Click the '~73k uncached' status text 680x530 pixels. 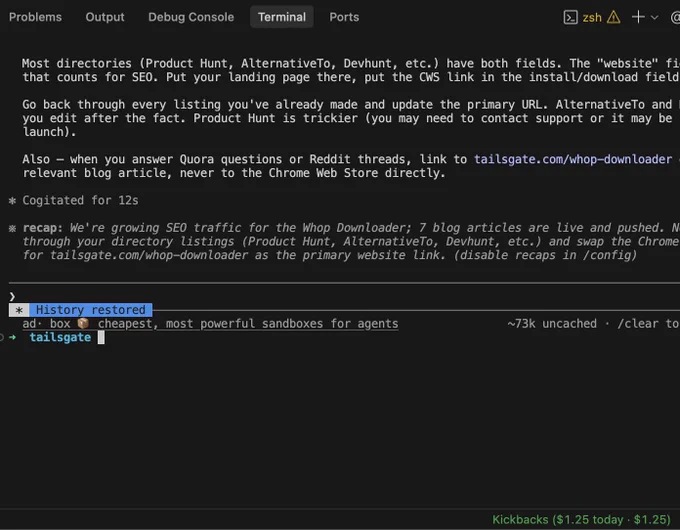coord(552,324)
